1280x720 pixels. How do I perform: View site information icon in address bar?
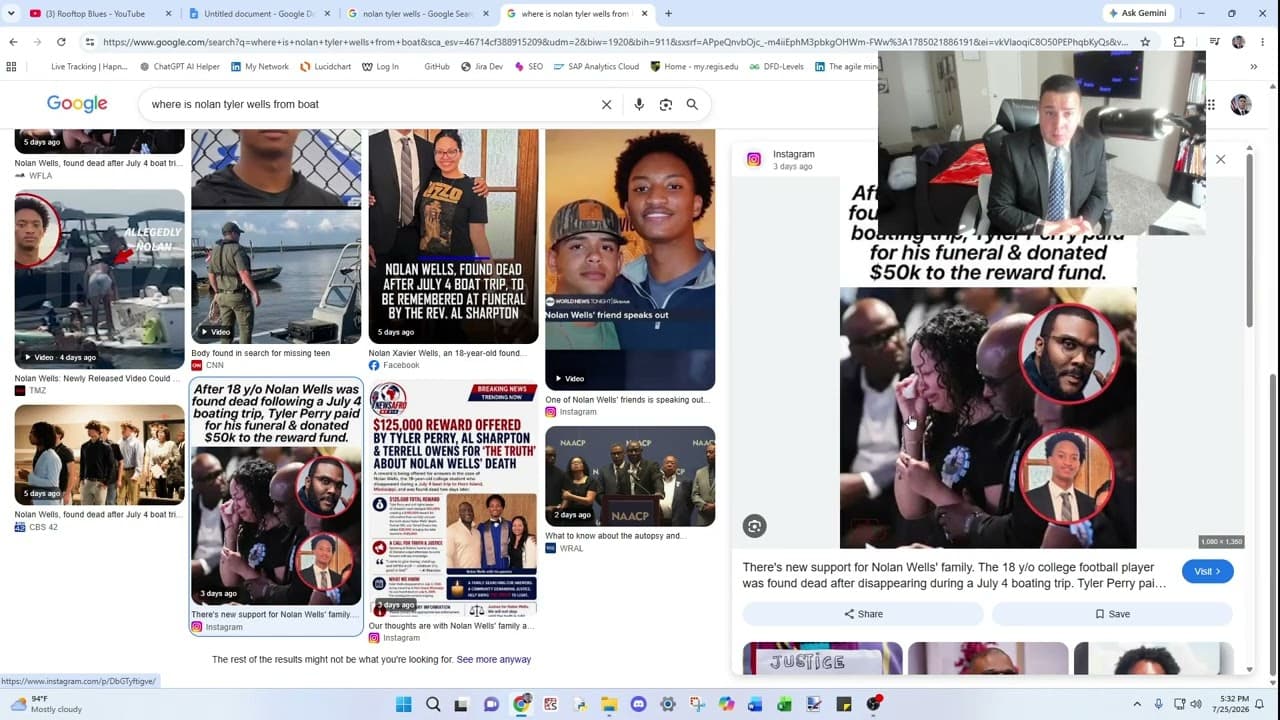pos(89,42)
